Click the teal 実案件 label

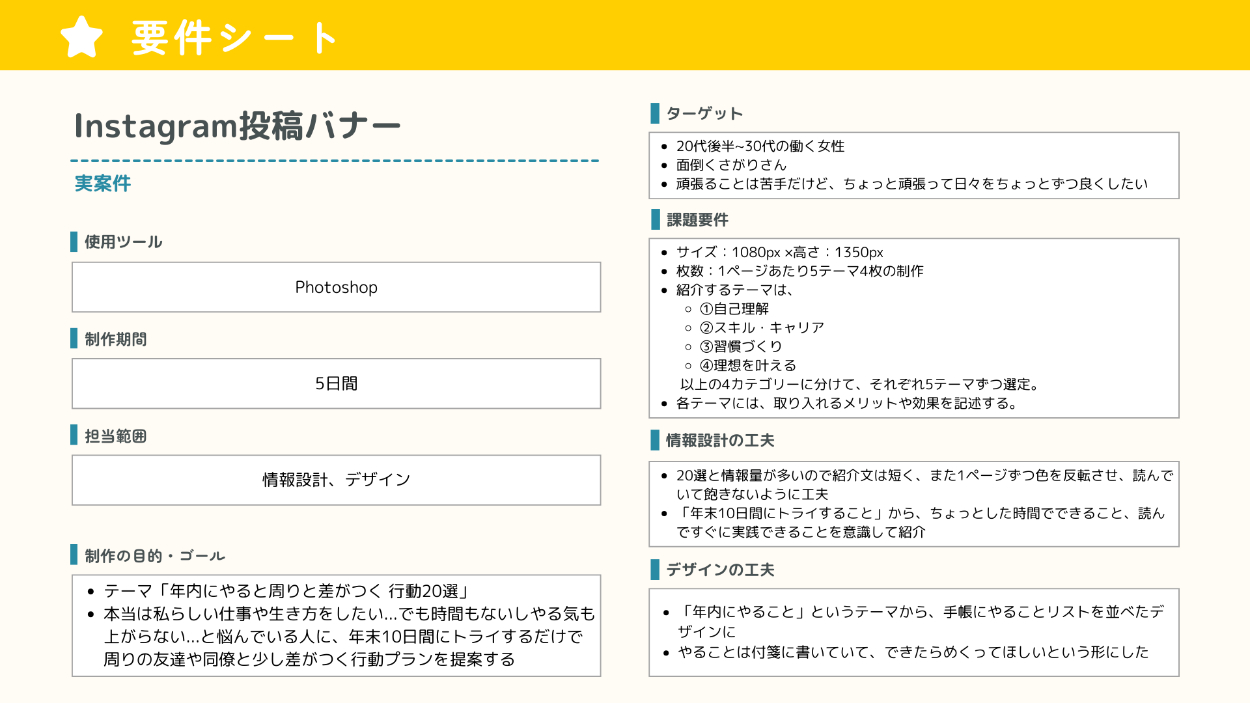click(x=102, y=184)
